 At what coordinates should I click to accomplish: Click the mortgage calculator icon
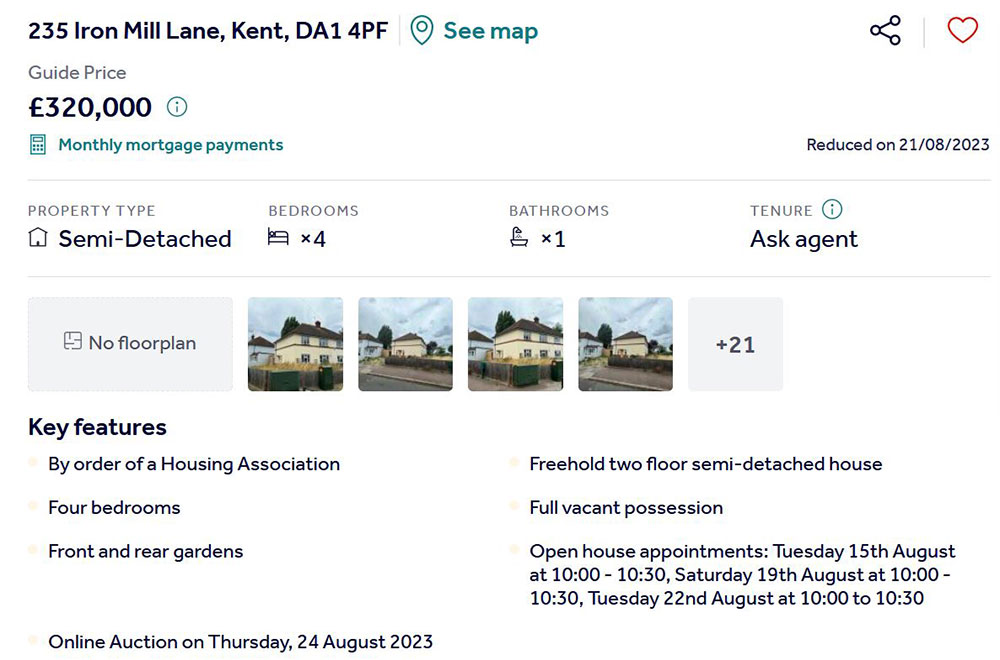tap(38, 145)
